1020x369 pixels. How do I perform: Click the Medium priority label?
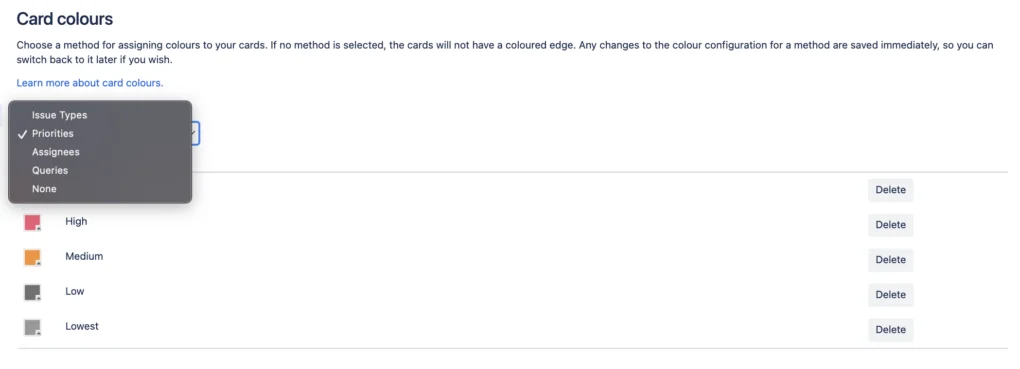point(84,256)
